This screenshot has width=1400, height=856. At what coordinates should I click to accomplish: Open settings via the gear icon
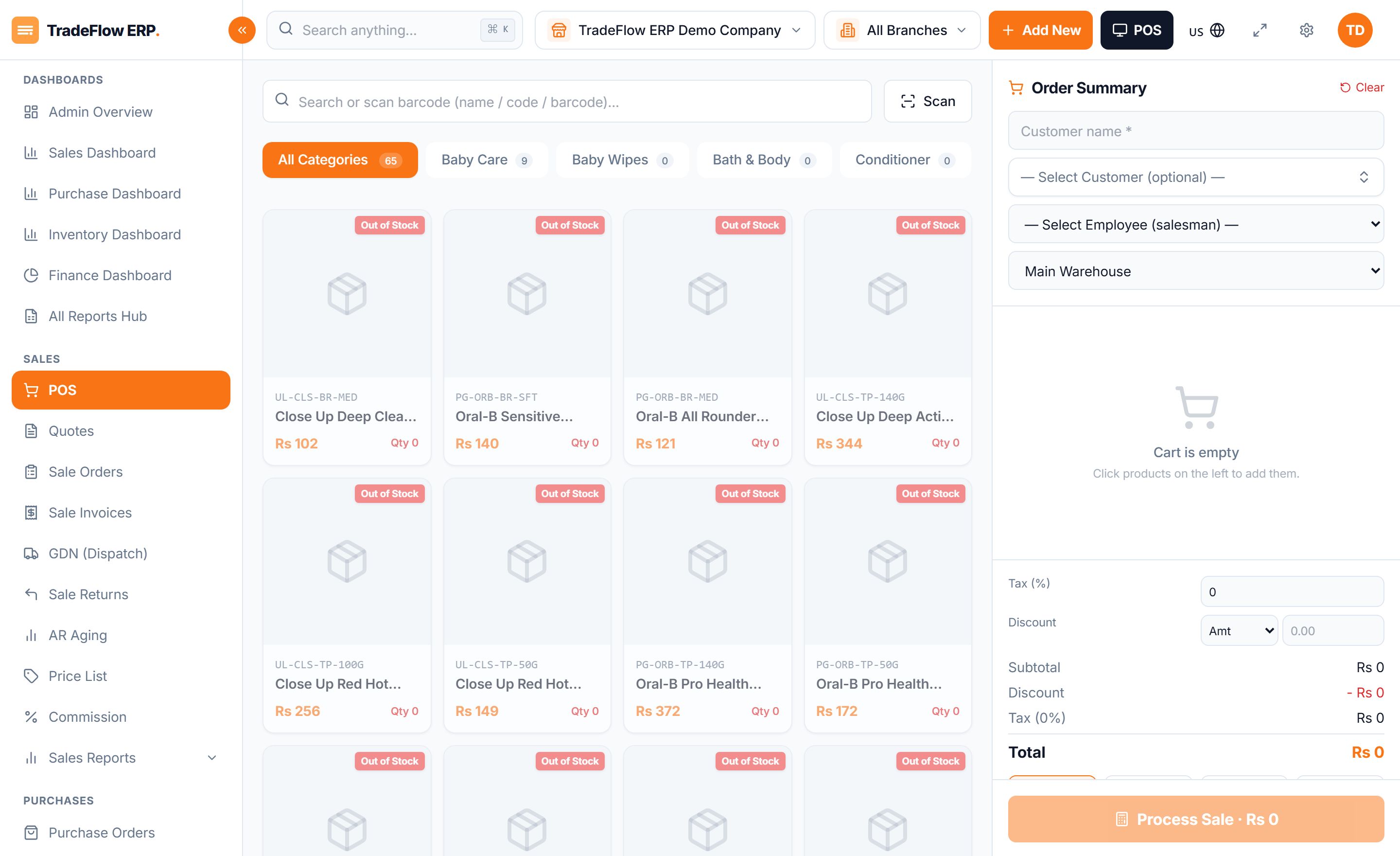click(1306, 30)
